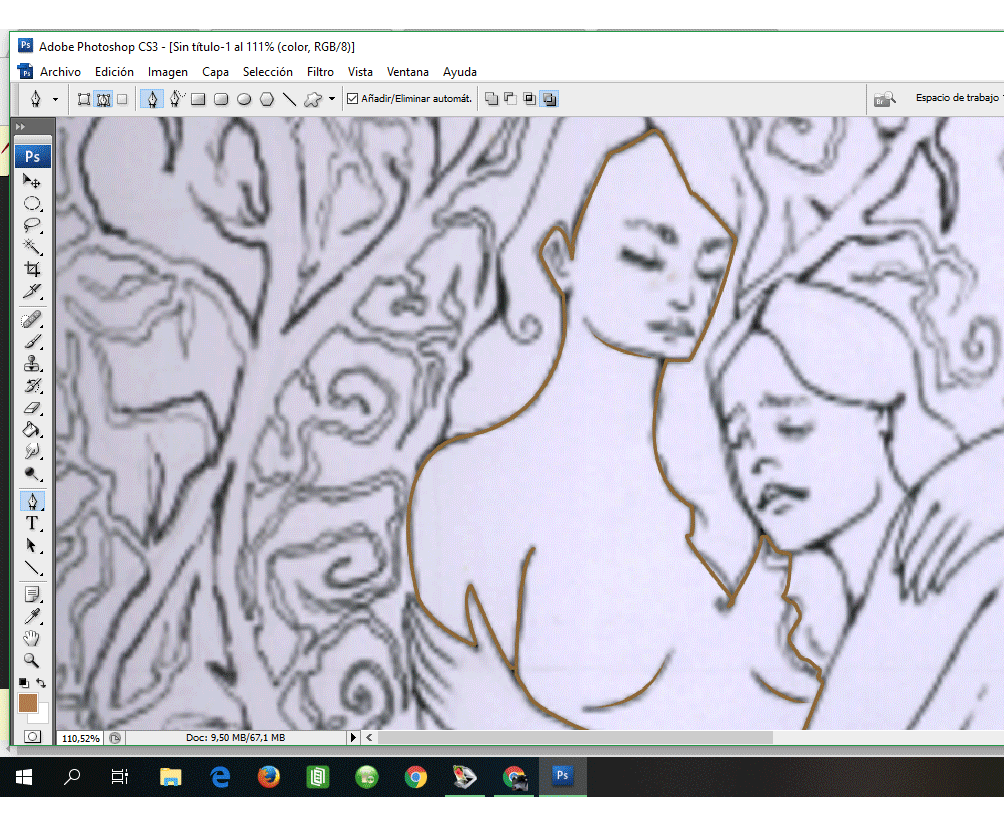1004x827 pixels.
Task: Click the status bar info arrow button
Action: [352, 737]
